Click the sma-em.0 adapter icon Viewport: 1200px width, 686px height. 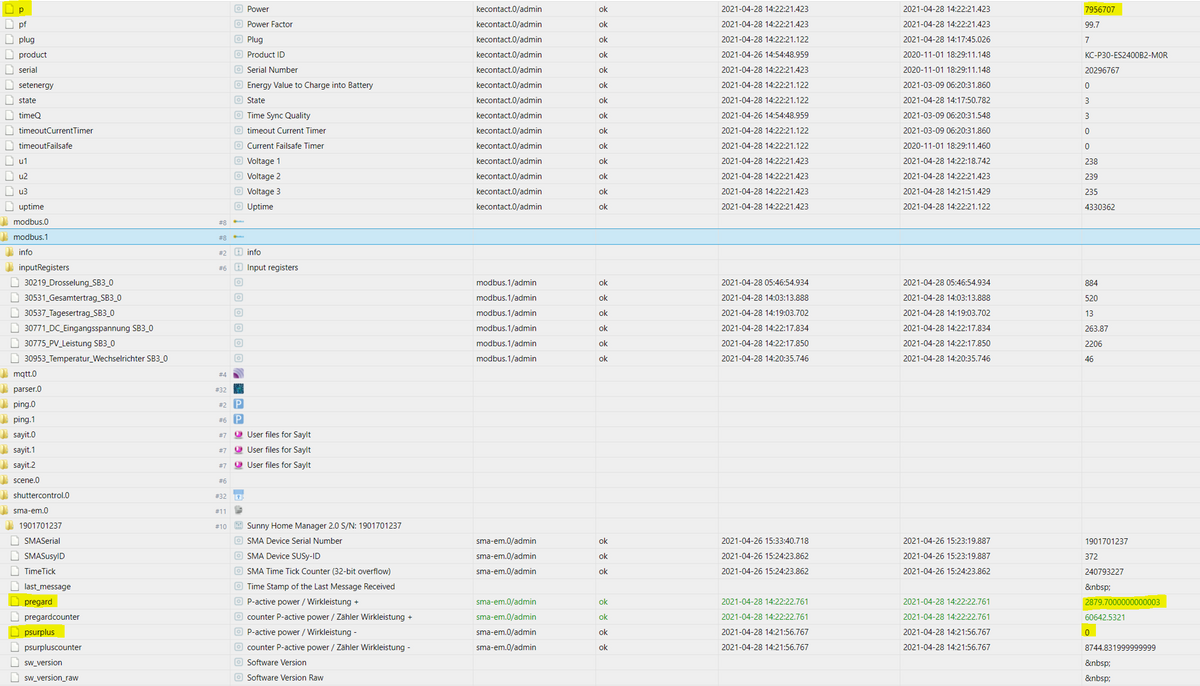[x=238, y=510]
